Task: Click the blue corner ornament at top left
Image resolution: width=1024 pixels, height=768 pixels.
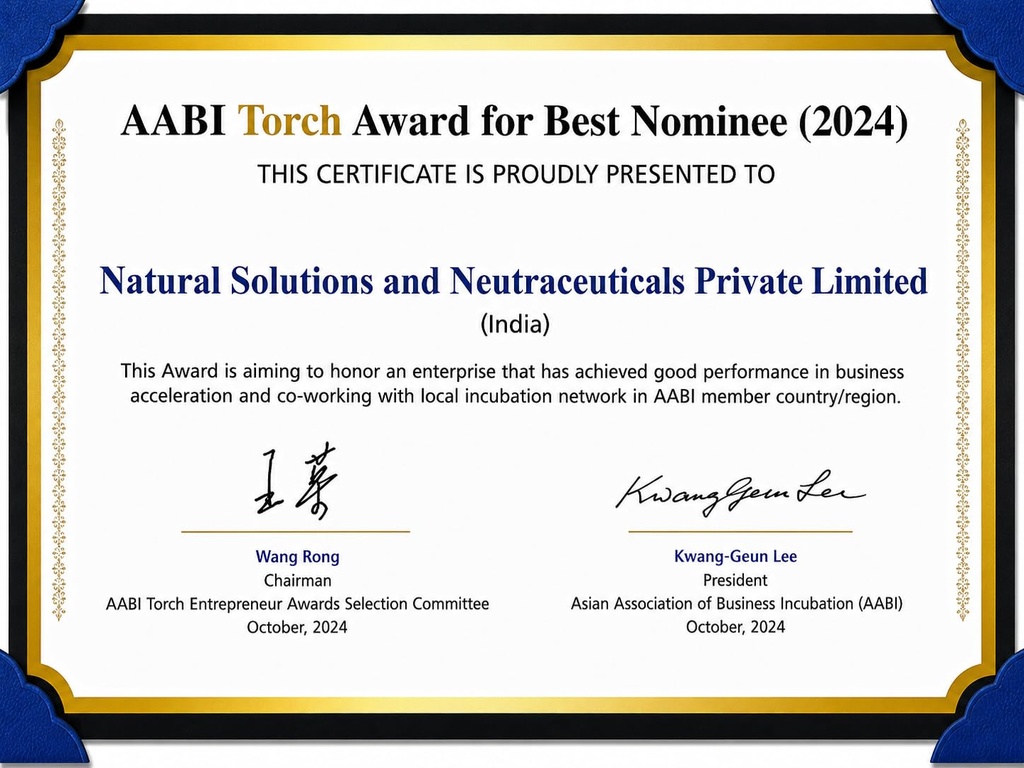Action: (38, 40)
